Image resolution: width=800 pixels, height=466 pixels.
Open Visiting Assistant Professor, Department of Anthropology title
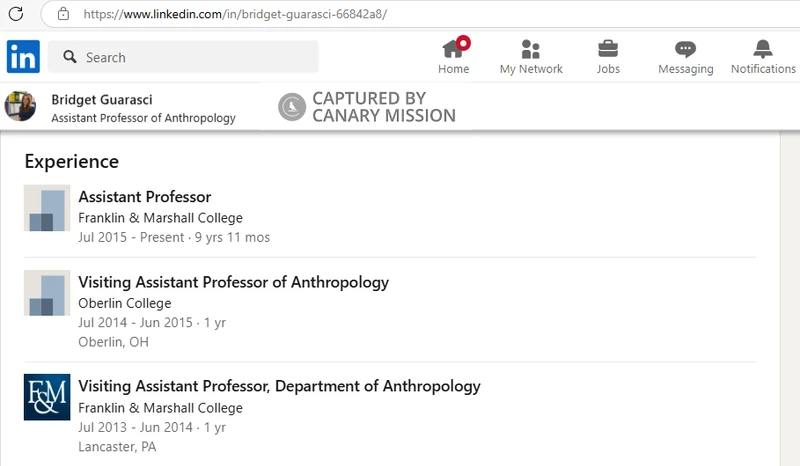pyautogui.click(x=279, y=386)
